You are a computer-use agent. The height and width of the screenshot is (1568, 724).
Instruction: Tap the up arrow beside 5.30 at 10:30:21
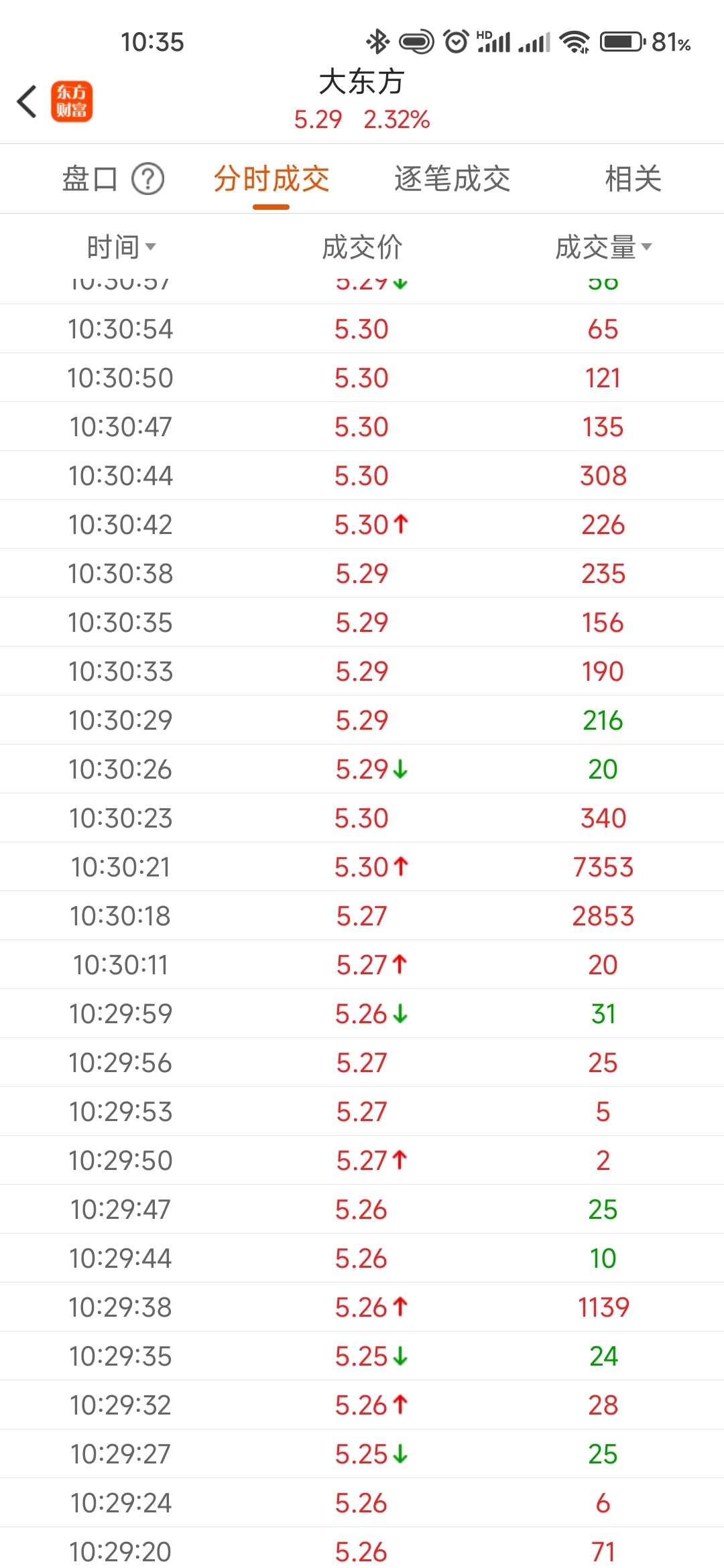(401, 866)
